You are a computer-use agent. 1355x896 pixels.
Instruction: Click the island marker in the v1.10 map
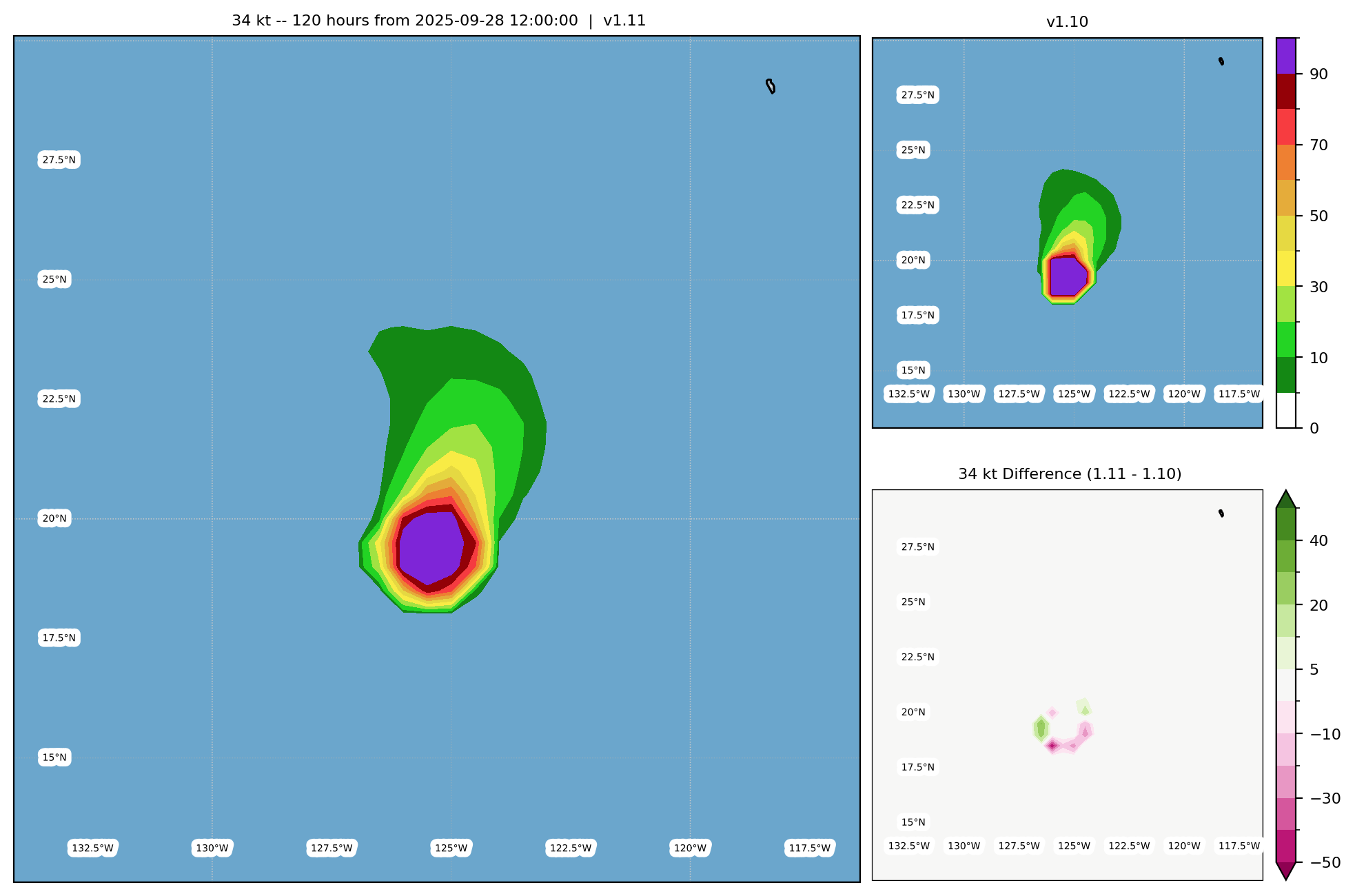pos(1221,61)
